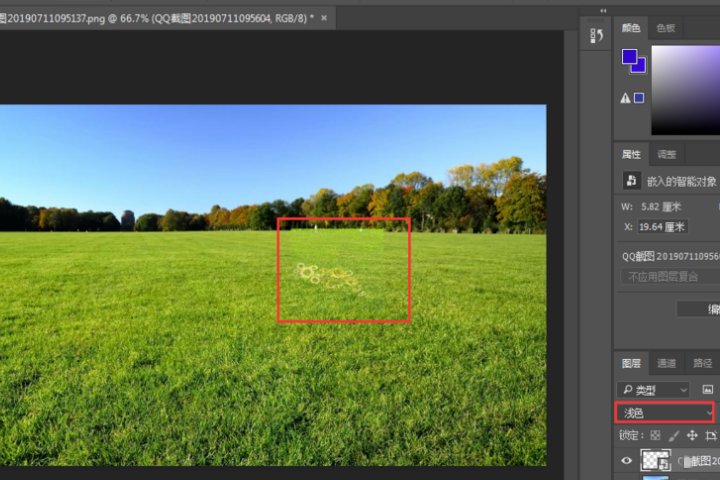Open the 浅色 blend mode dropdown

tap(664, 413)
